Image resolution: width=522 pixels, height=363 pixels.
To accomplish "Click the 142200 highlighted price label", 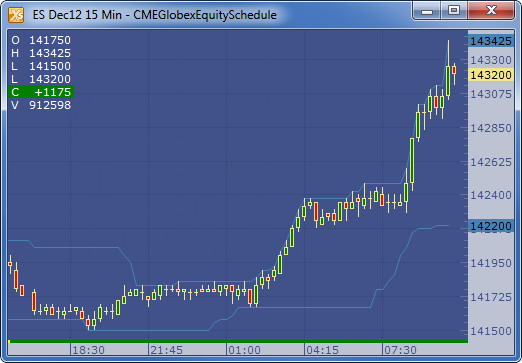I will click(x=491, y=226).
